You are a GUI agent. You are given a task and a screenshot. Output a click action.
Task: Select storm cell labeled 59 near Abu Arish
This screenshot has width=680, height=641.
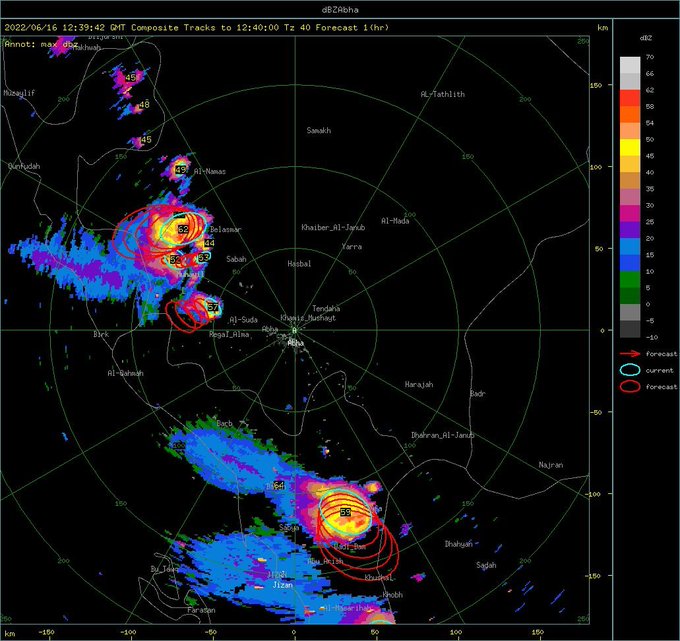tap(346, 512)
